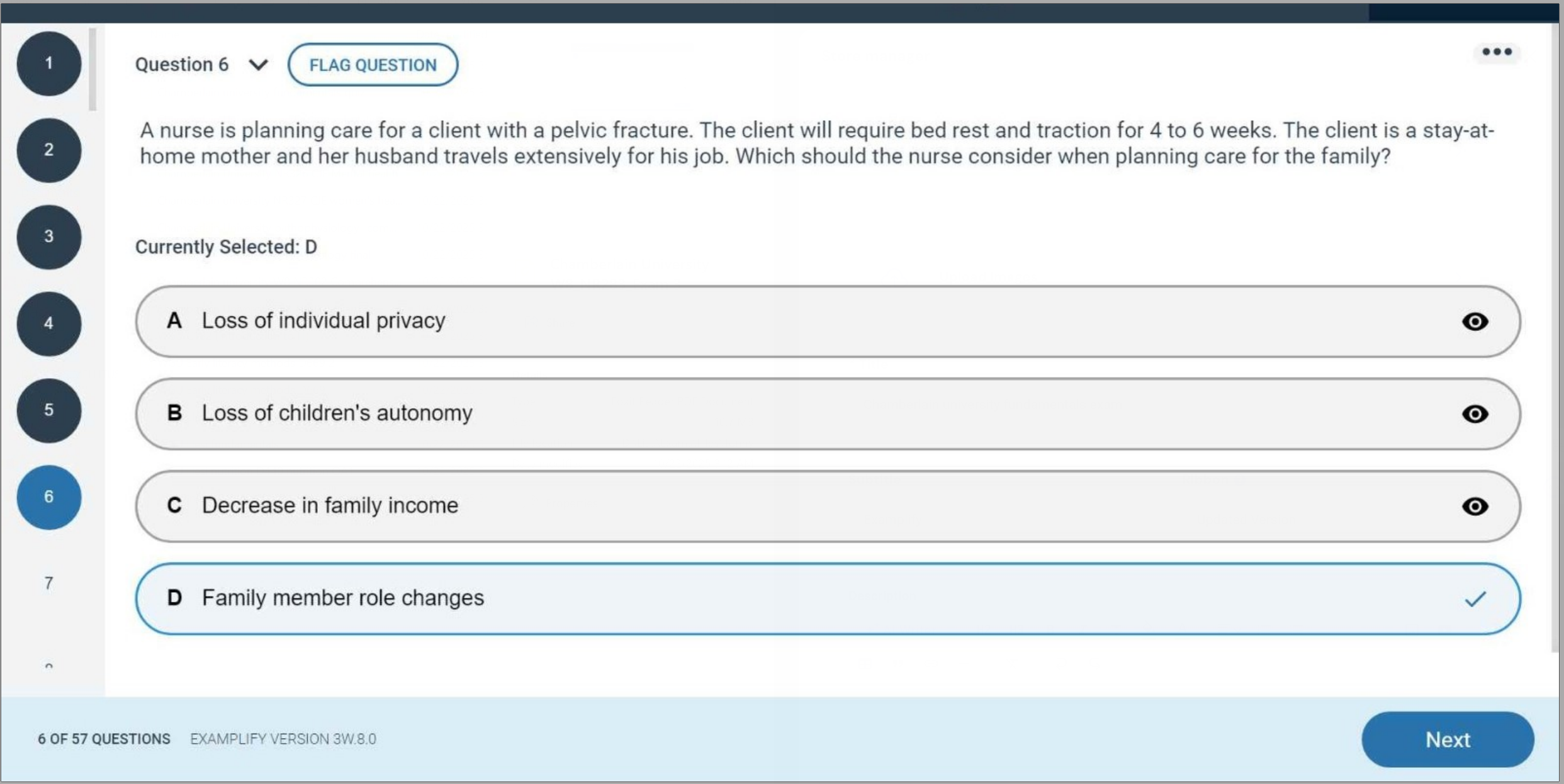
Task: Hide answer B using its eye icon
Action: point(1477,414)
